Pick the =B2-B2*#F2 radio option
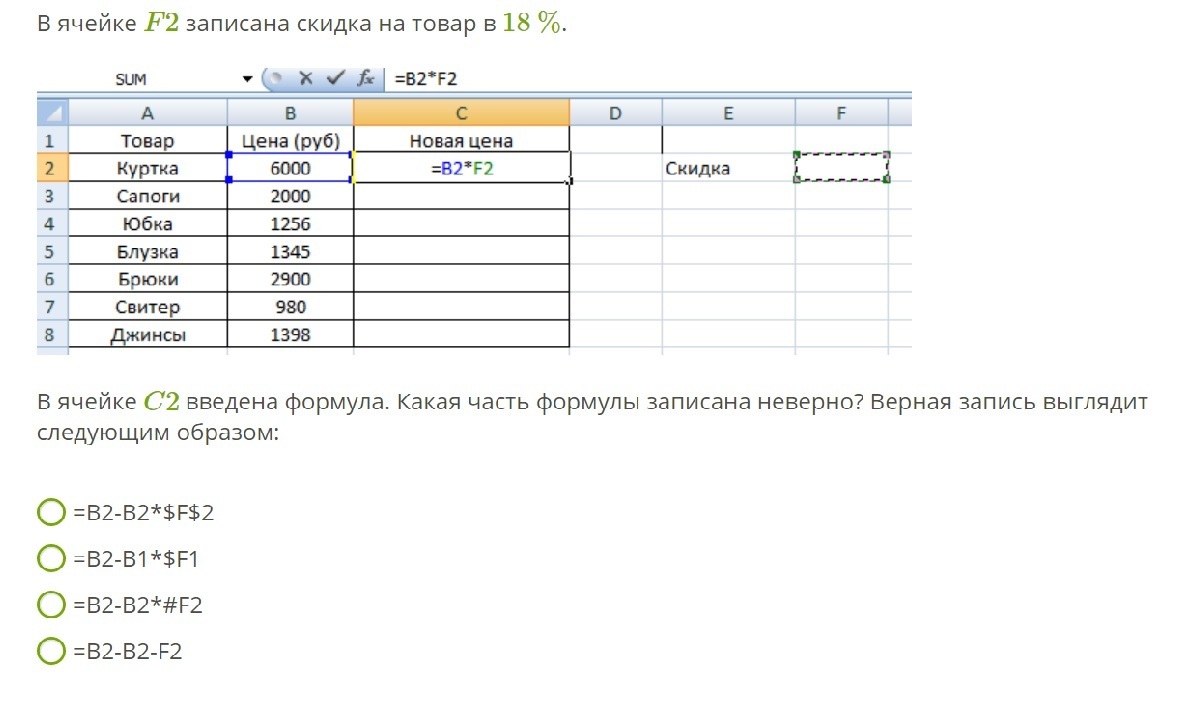The height and width of the screenshot is (703, 1197). click(x=51, y=605)
